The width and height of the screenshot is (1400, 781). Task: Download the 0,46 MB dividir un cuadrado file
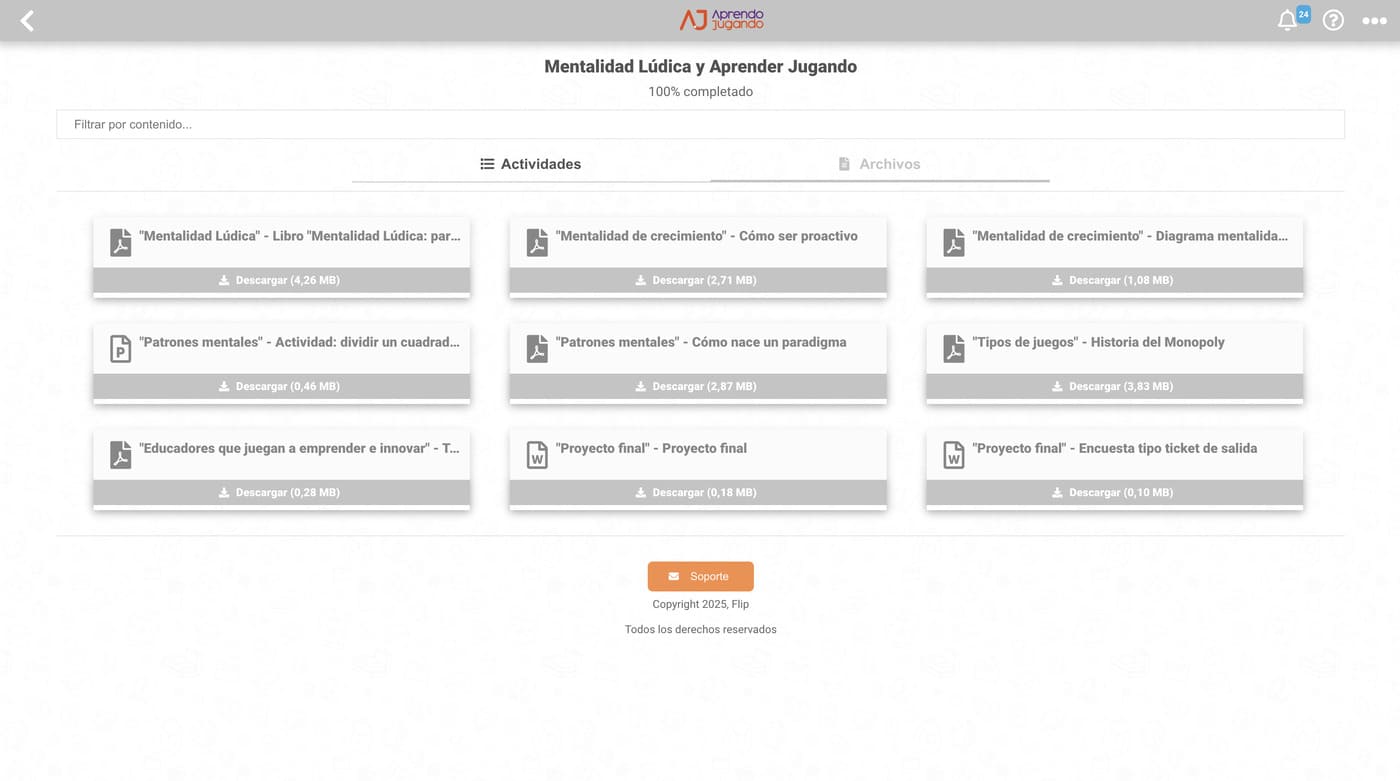pos(282,386)
